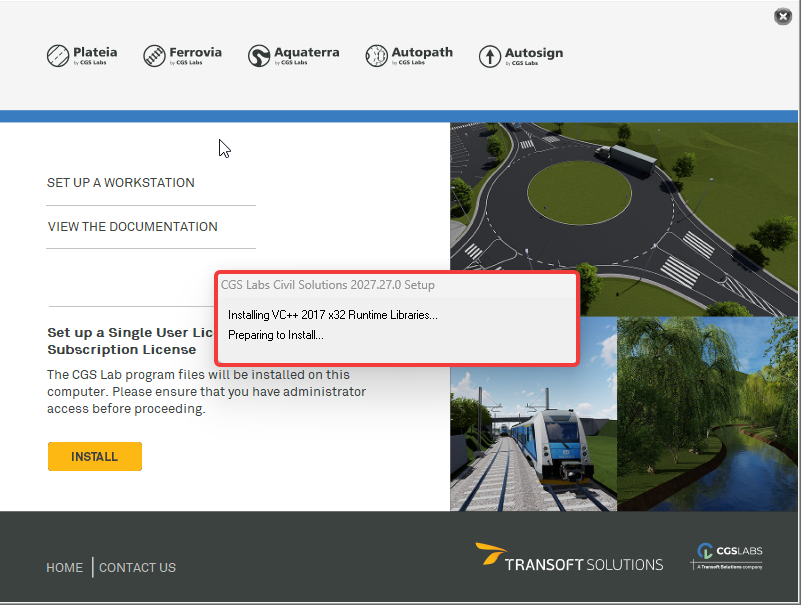803x605 pixels.
Task: Open View the Documentation
Action: [133, 227]
